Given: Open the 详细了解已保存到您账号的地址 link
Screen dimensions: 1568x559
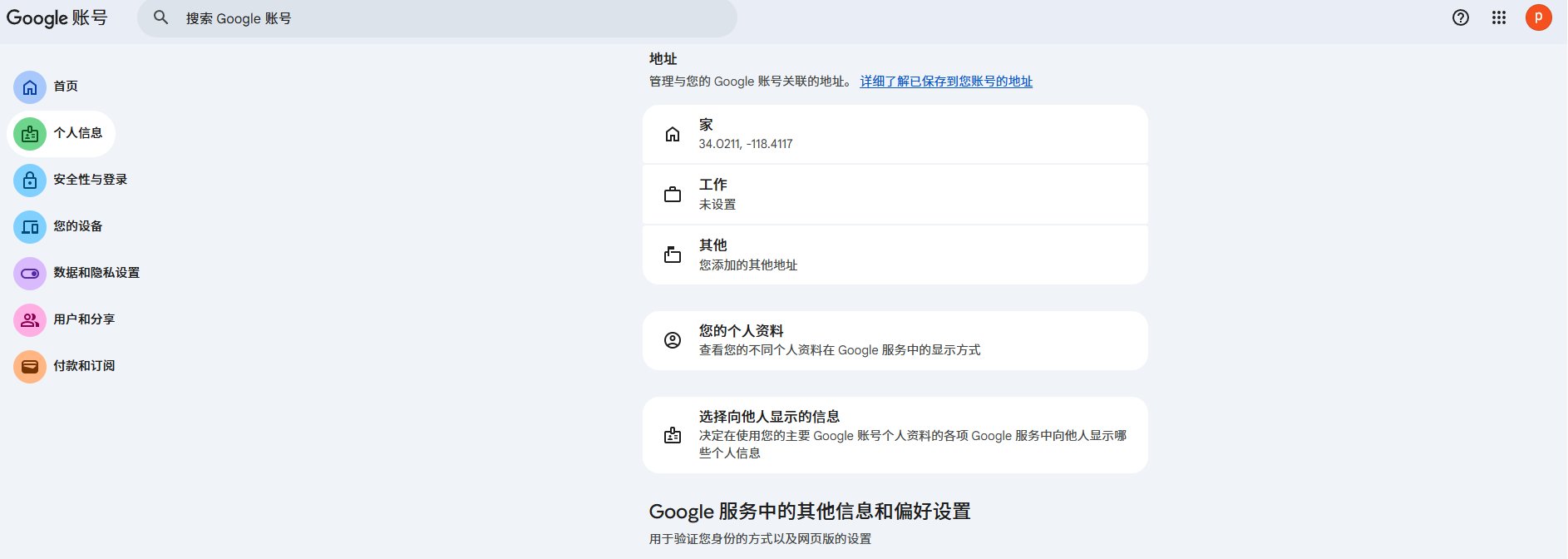Looking at the screenshot, I should point(946,82).
